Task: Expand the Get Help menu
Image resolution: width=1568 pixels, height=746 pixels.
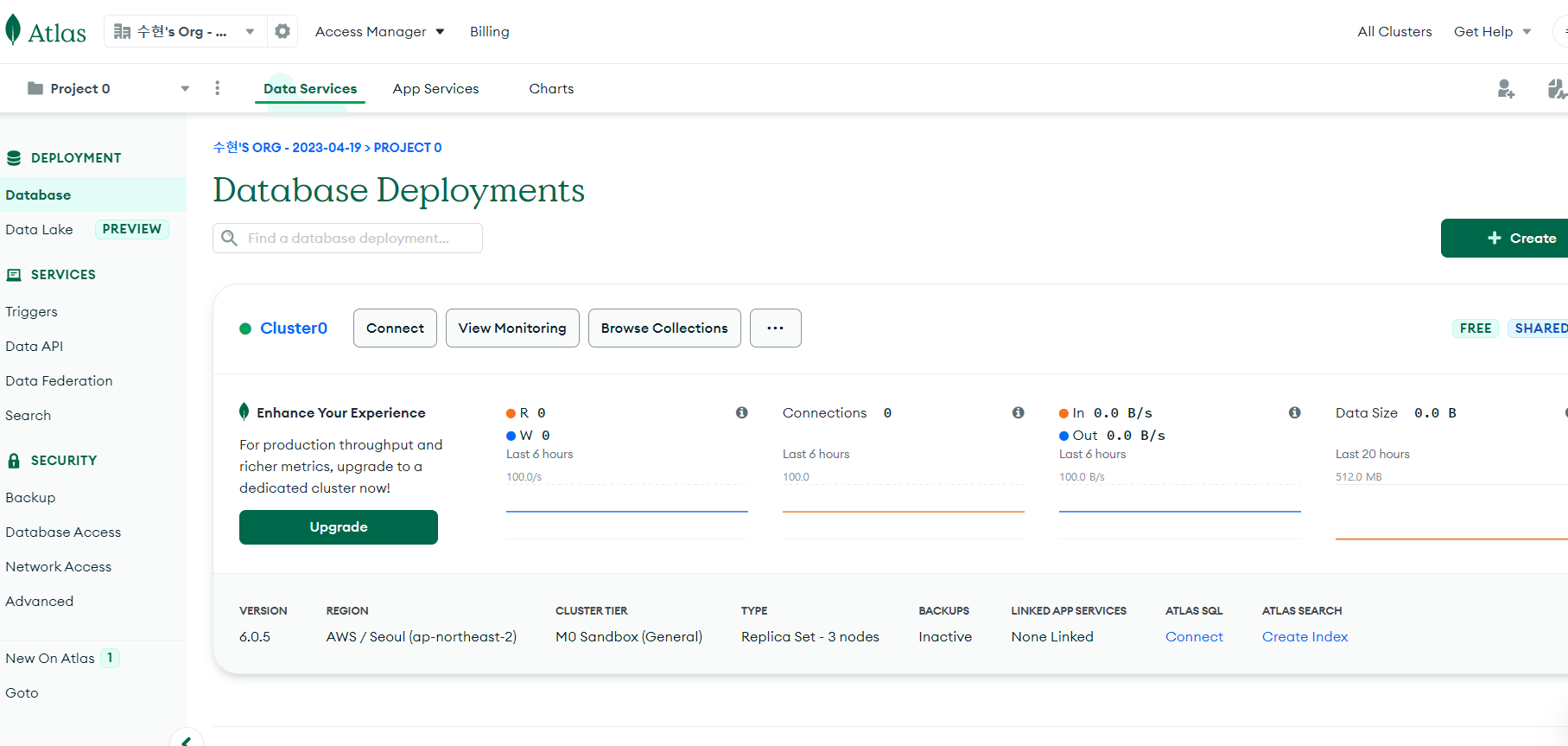Action: click(x=1492, y=31)
